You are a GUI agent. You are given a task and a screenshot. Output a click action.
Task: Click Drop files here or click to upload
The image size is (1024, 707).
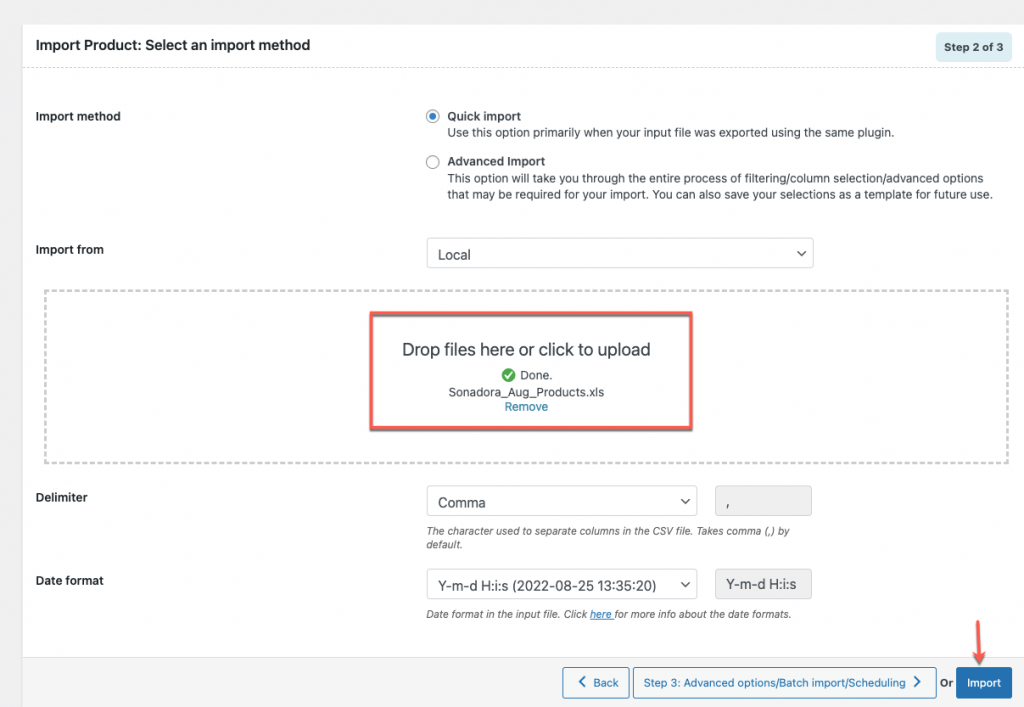pyautogui.click(x=526, y=350)
